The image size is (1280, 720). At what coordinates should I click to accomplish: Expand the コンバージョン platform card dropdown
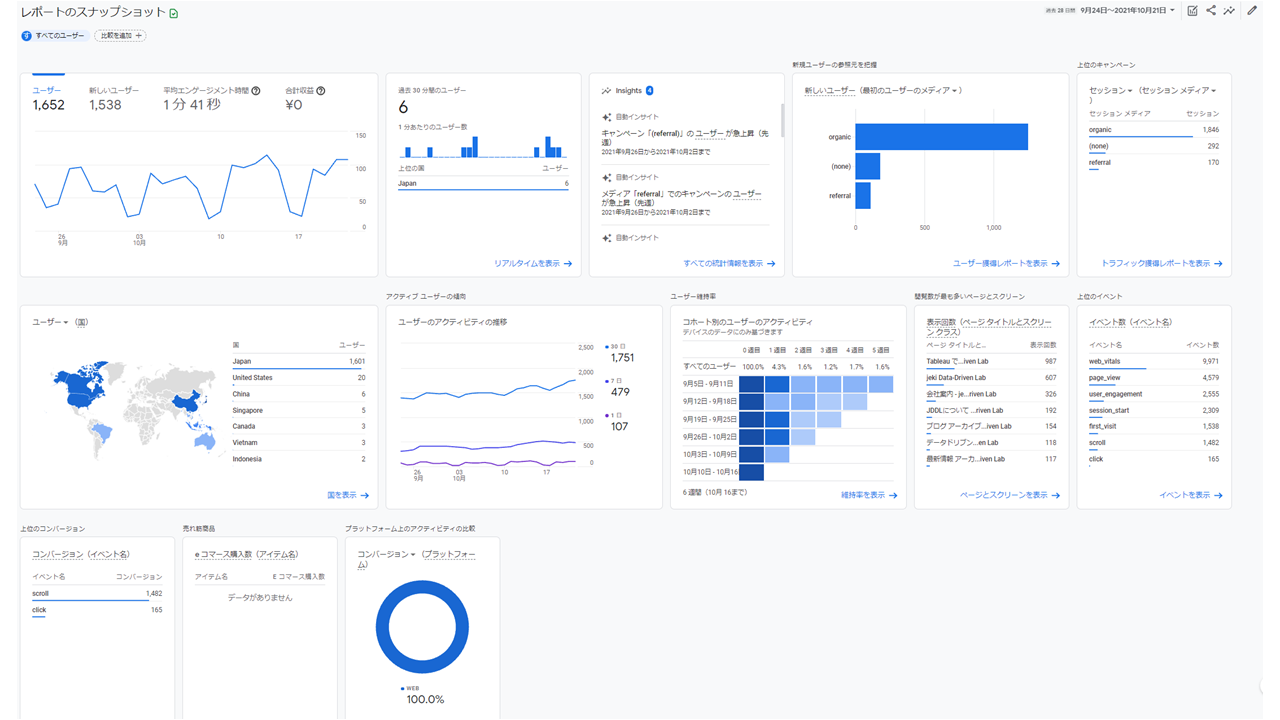(x=412, y=554)
